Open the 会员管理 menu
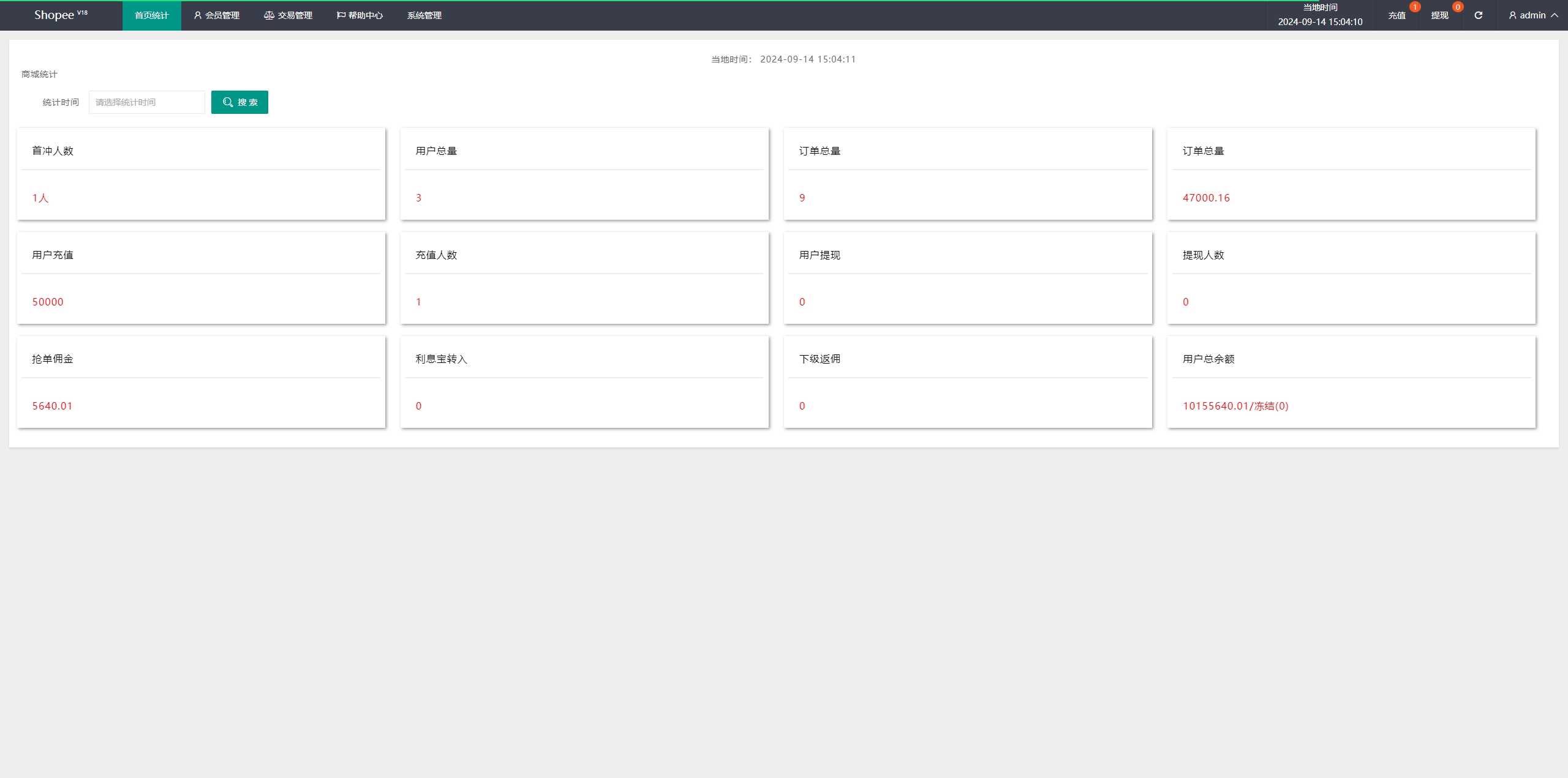Screen dimensions: 1568x778 (222, 15)
